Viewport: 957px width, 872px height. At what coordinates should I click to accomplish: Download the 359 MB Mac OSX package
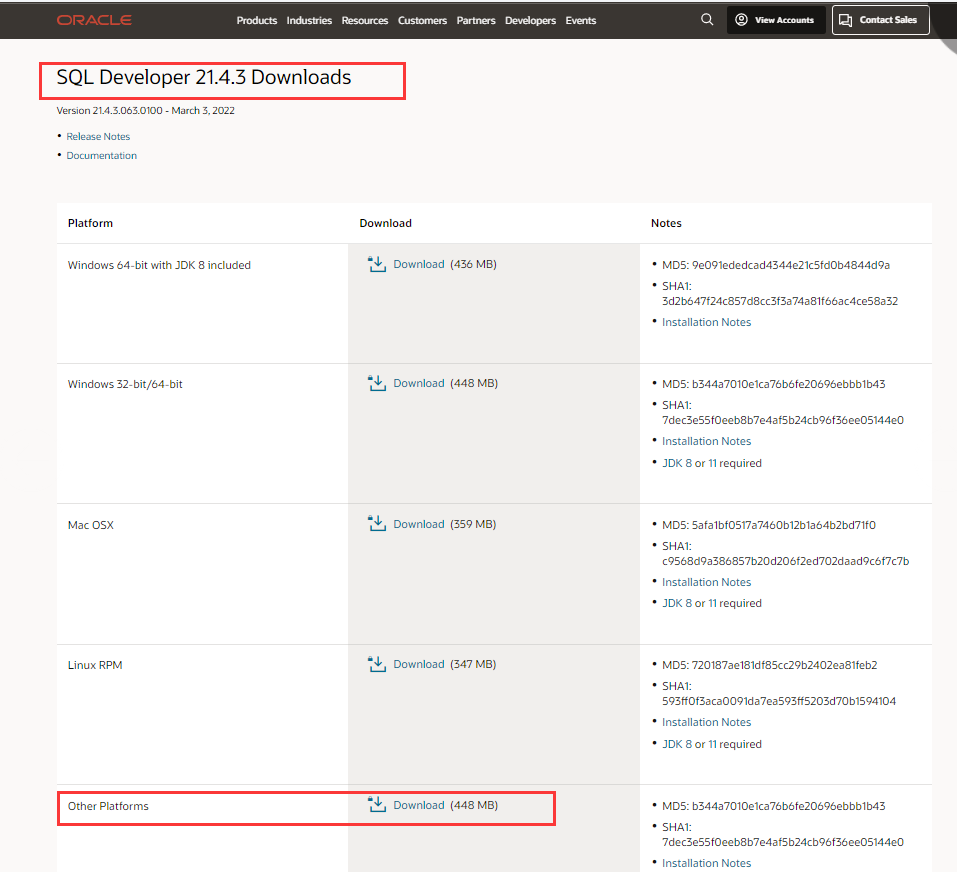(x=419, y=524)
